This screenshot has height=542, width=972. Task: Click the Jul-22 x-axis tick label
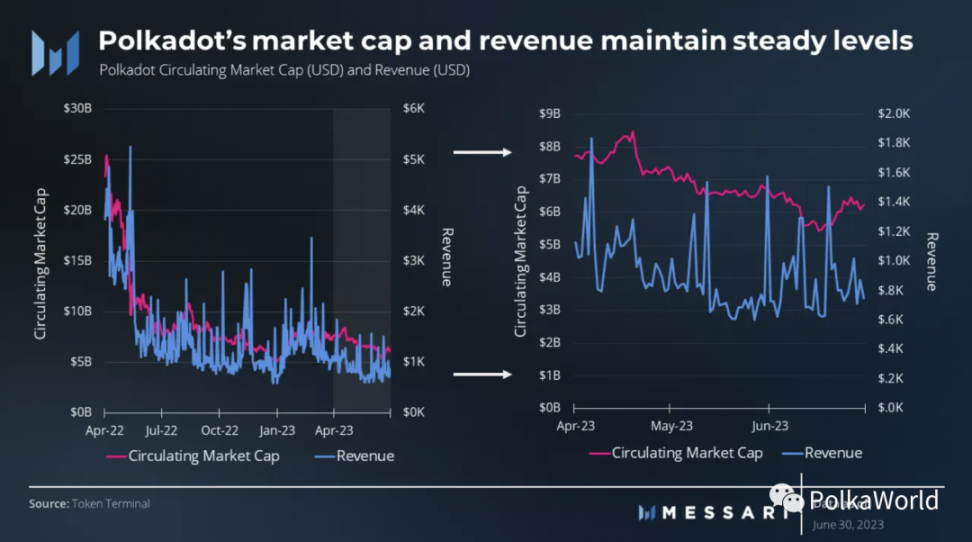(x=161, y=430)
